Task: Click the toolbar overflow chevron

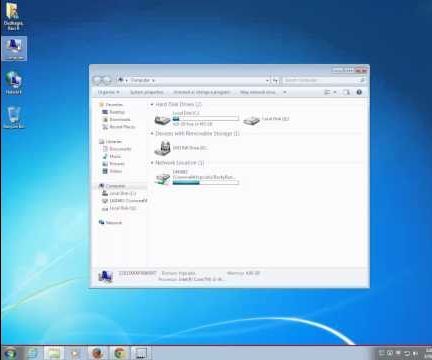Action: pos(285,92)
